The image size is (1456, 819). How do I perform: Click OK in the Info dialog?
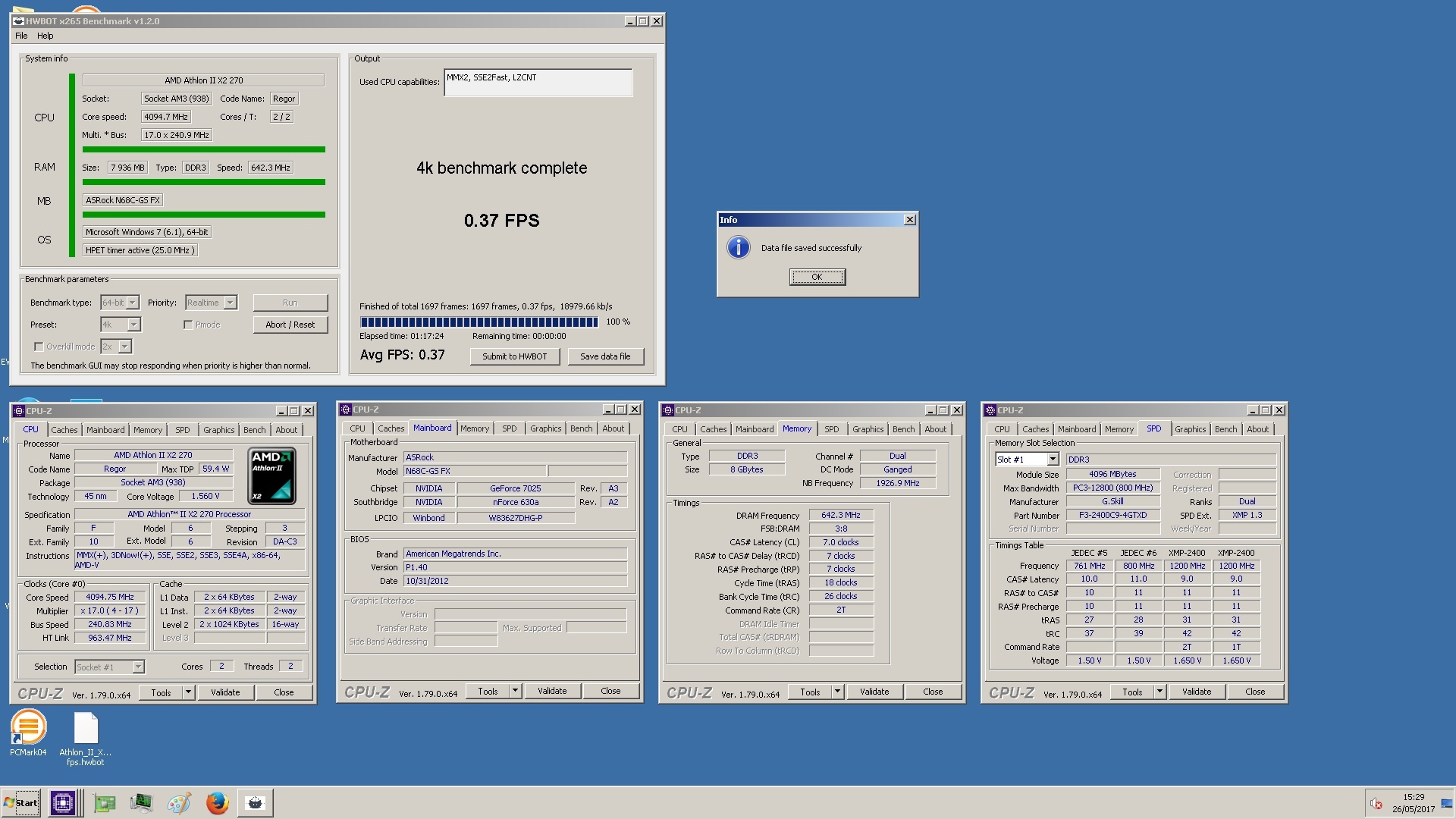[x=817, y=277]
